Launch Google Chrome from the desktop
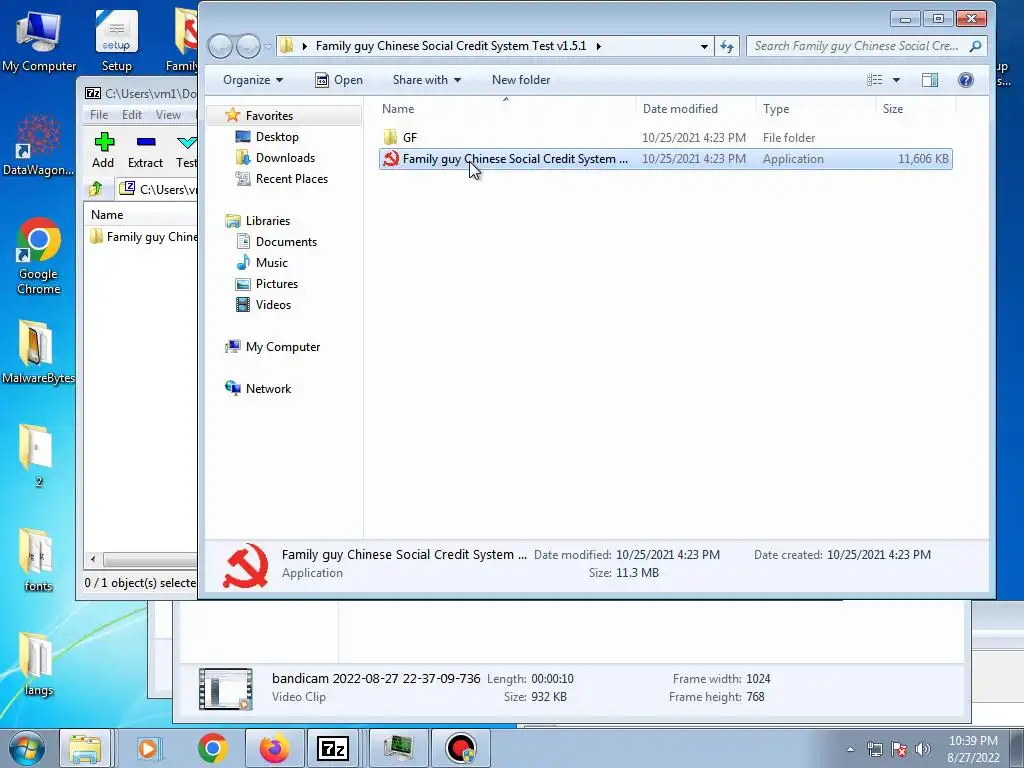This screenshot has height=768, width=1024. (x=39, y=256)
